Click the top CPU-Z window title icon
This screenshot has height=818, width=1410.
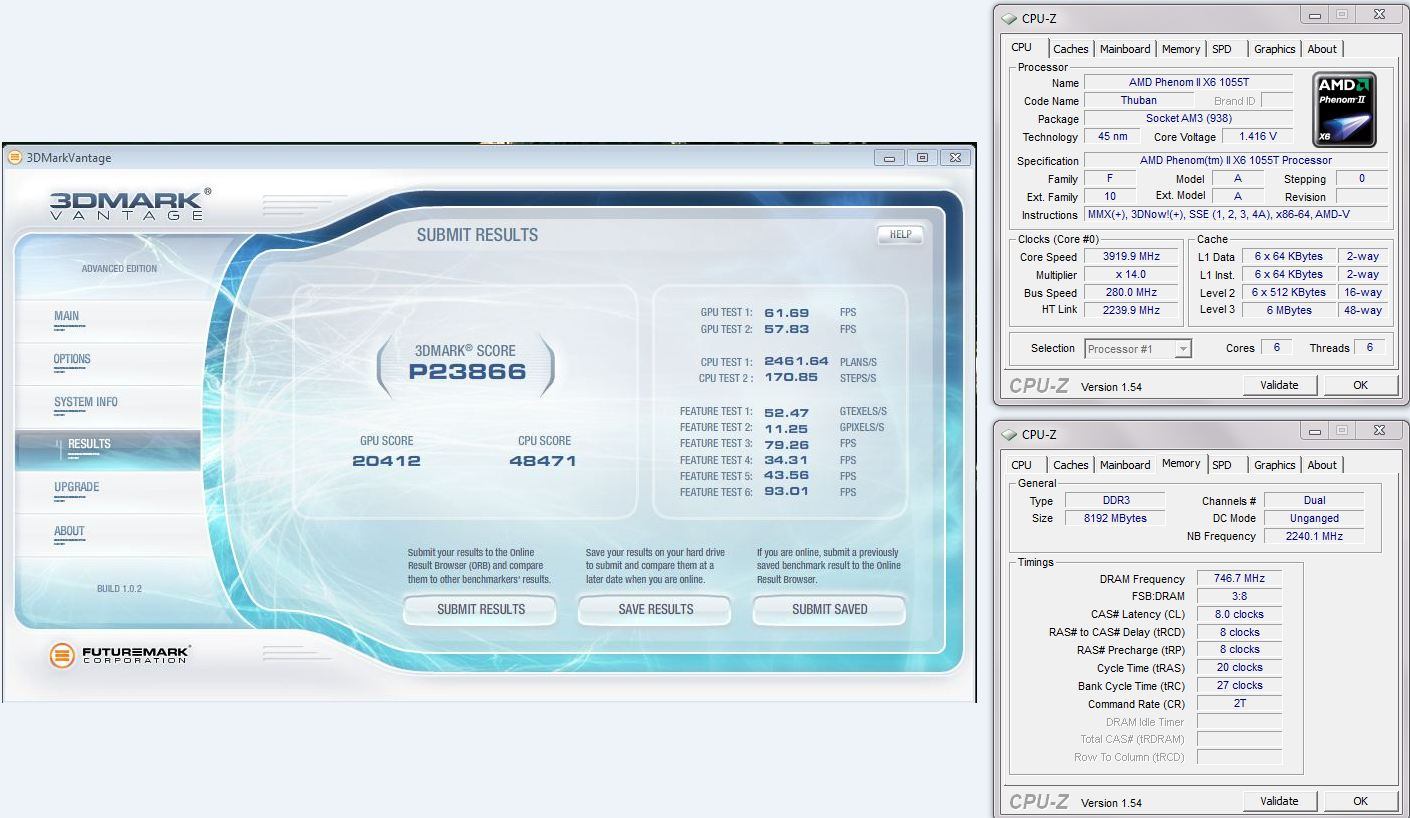1009,18
